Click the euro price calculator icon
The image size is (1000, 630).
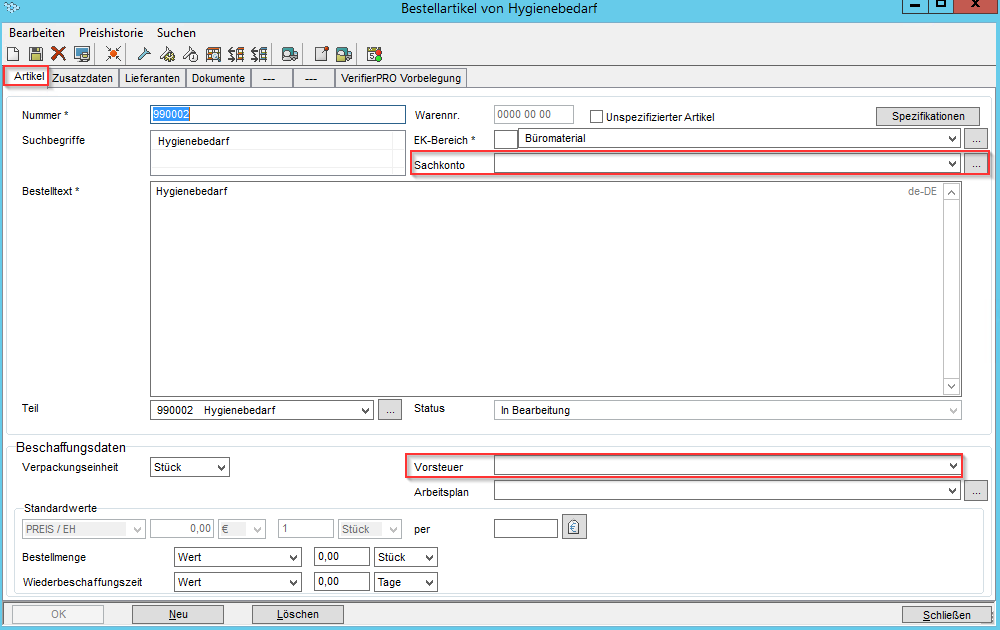(574, 528)
